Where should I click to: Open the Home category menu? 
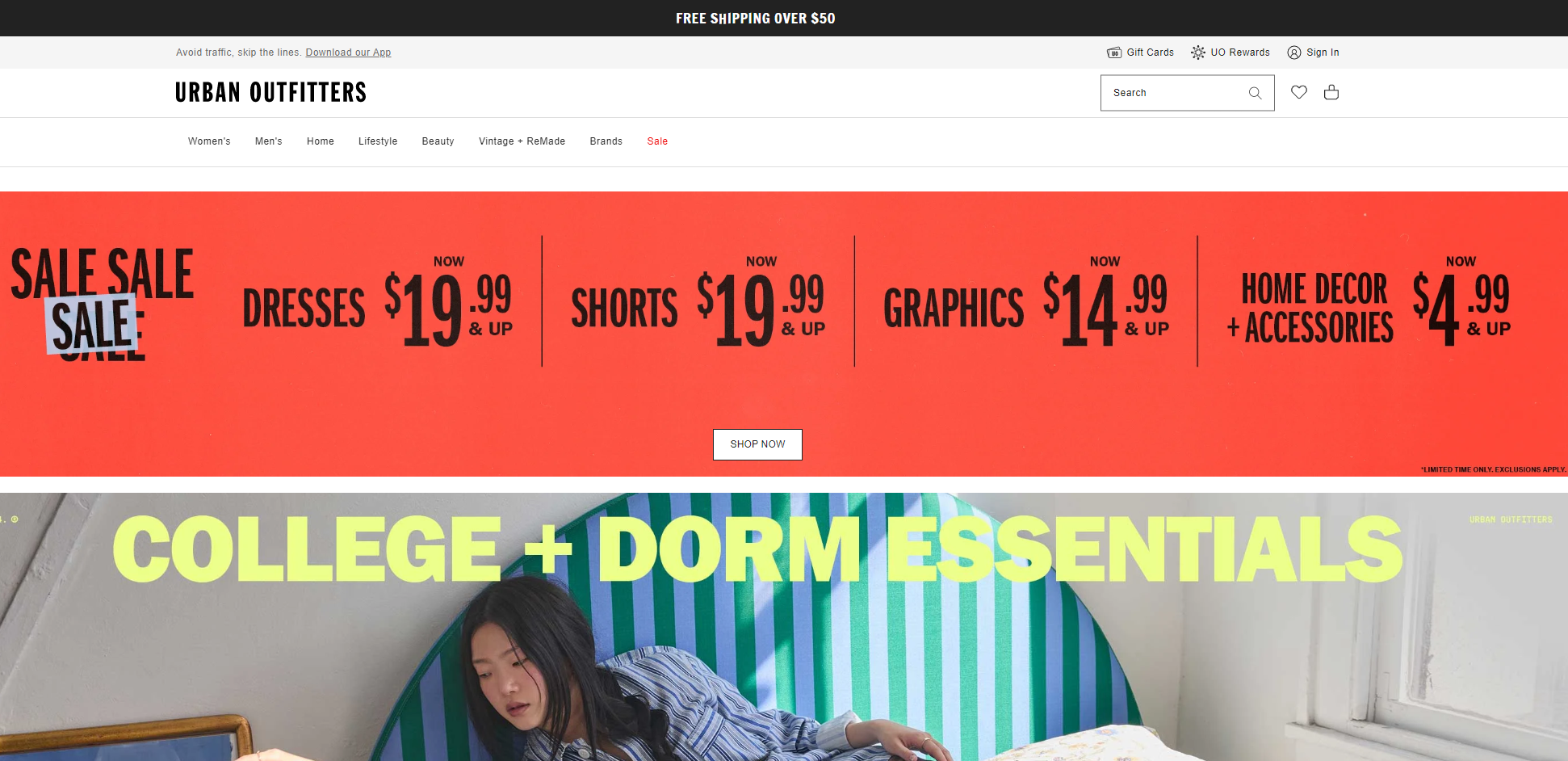click(x=320, y=141)
